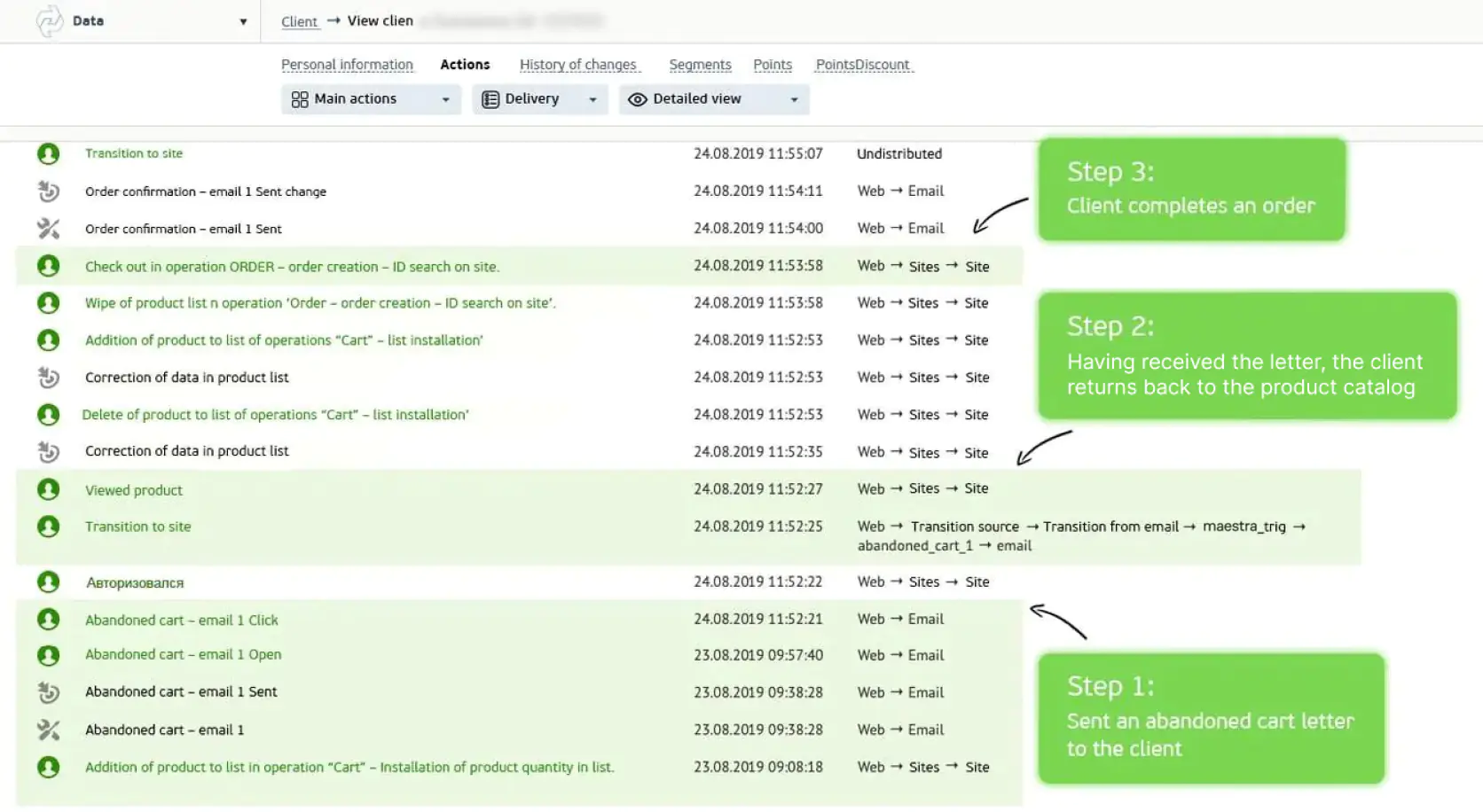Click timestamp 23.08.2019 09:57:40
This screenshot has width=1483, height=812.
758,655
